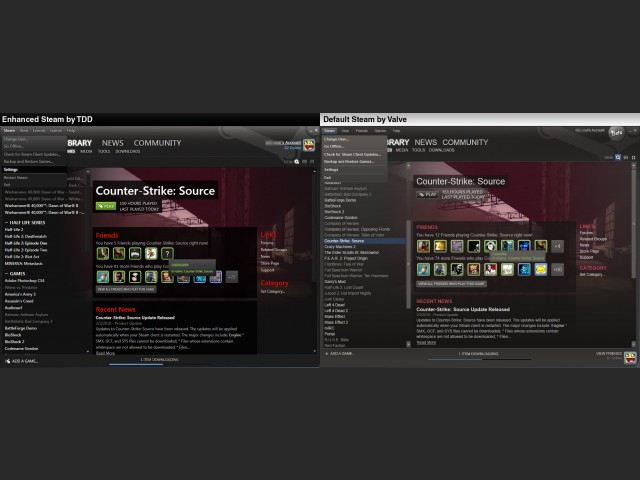640x480 pixels.
Task: Select Left 4 Dead 2 in Default Steam list
Action: tap(336, 311)
